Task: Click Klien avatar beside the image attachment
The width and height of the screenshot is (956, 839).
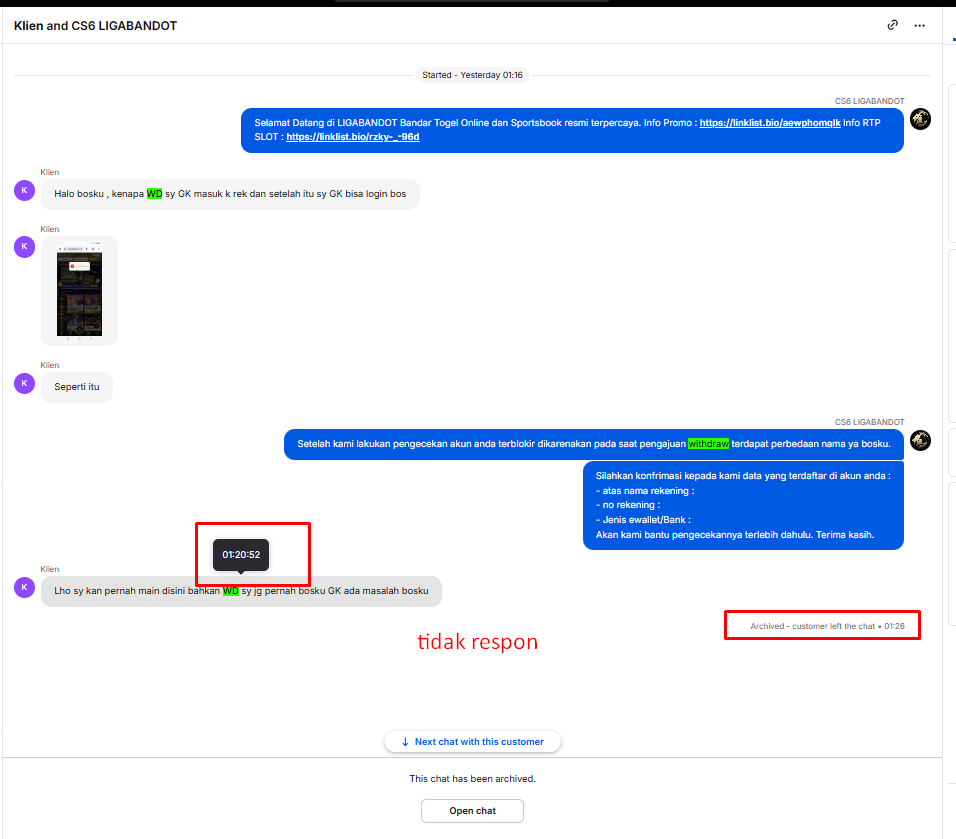Action: click(x=24, y=247)
